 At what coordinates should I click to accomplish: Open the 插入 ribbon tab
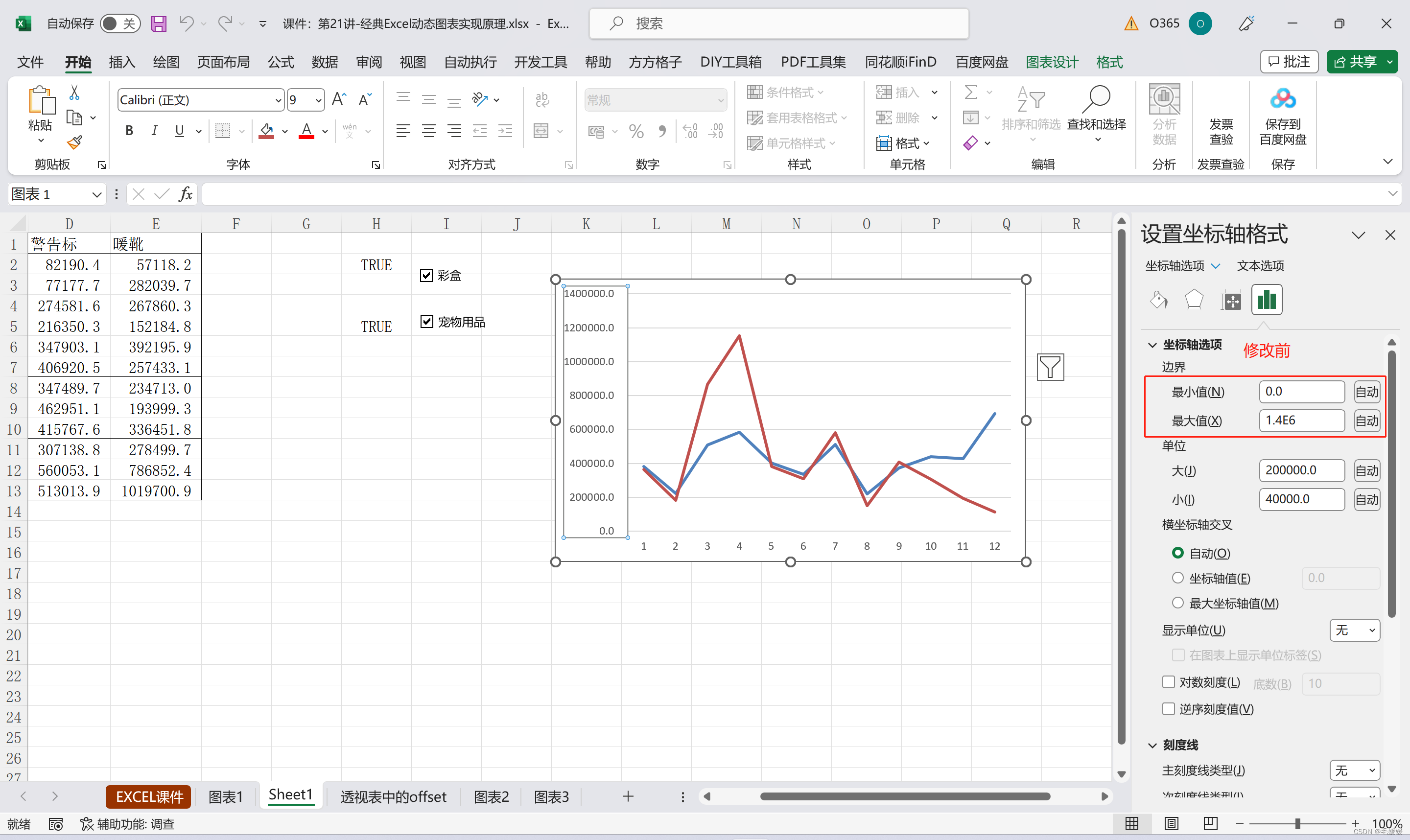pos(122,62)
